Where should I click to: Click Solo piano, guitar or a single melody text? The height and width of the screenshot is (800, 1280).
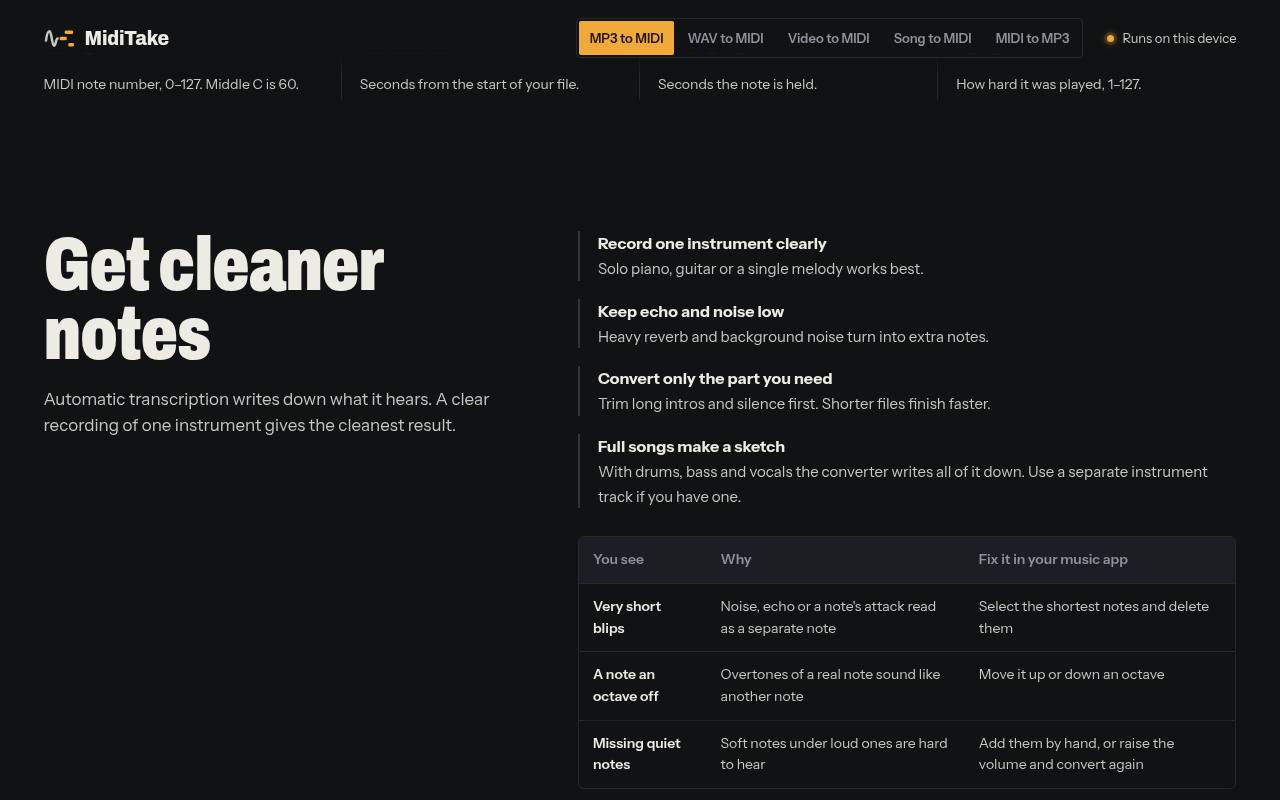761,269
